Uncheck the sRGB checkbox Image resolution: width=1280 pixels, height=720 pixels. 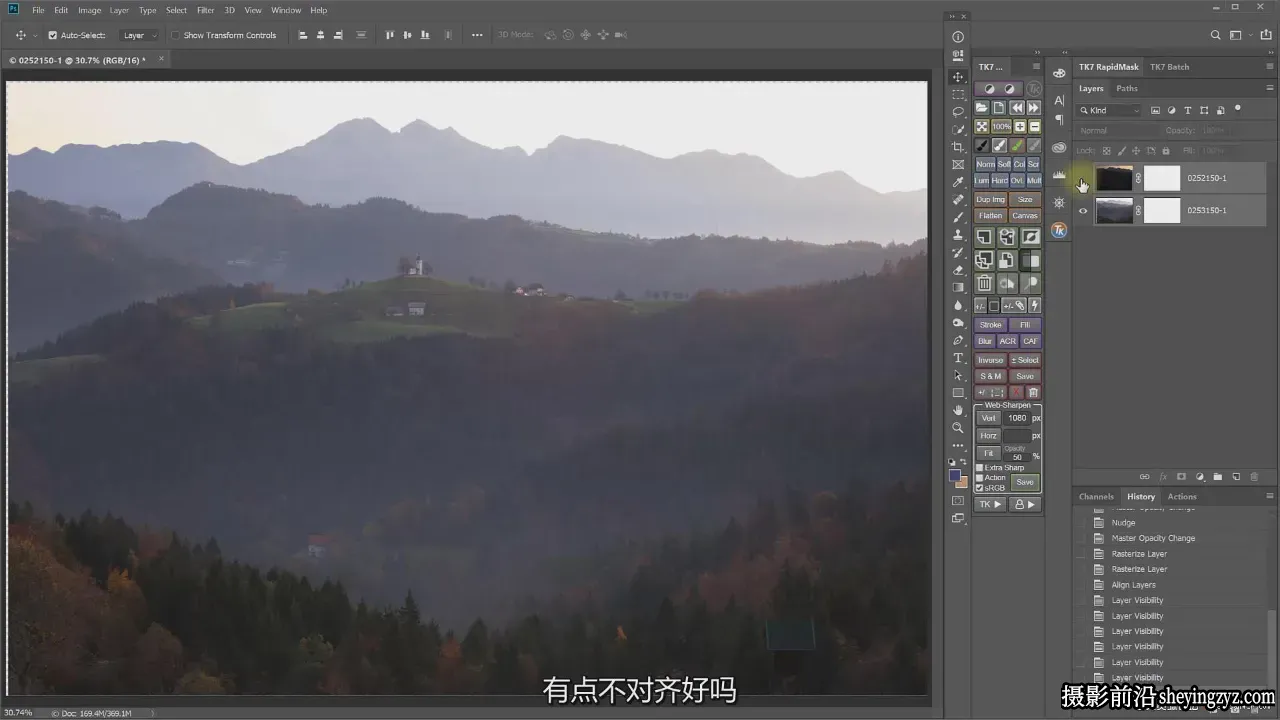(x=979, y=488)
